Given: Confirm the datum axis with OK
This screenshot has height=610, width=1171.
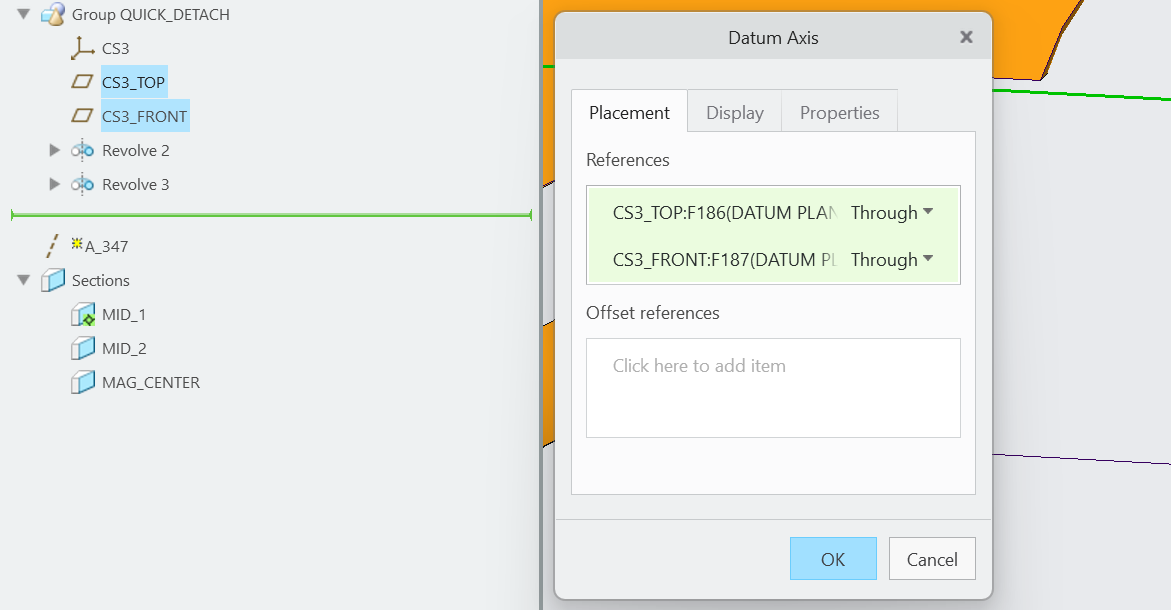Looking at the screenshot, I should 833,558.
